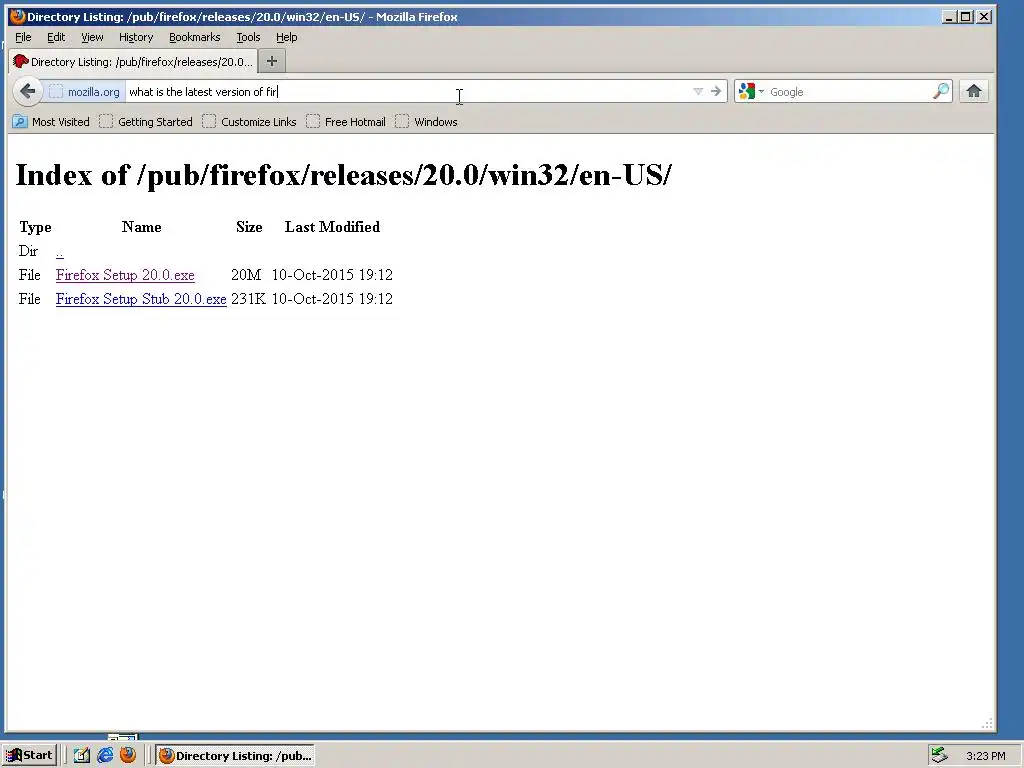Viewport: 1024px width, 768px height.
Task: Open the View menu
Action: click(x=92, y=37)
